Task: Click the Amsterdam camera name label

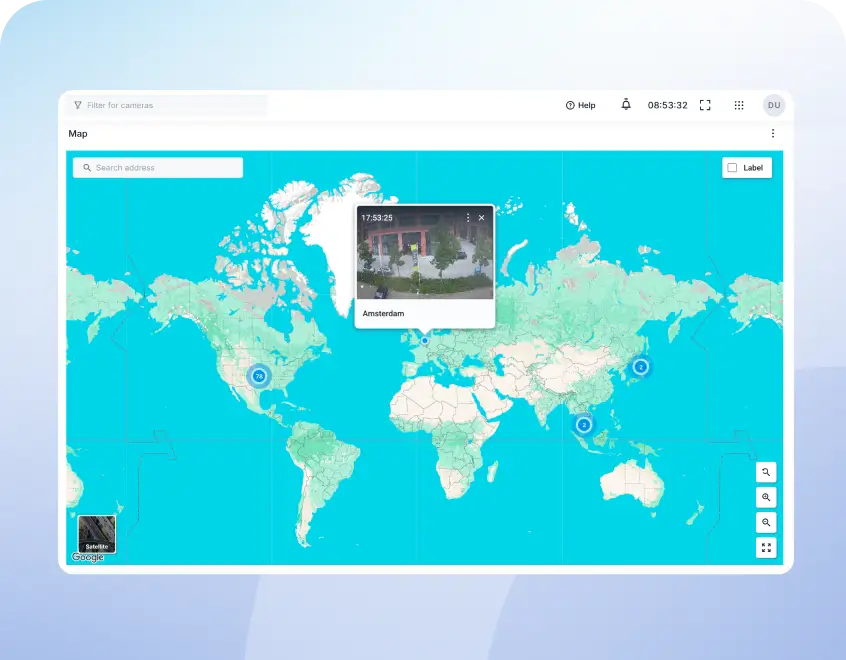Action: coord(383,314)
